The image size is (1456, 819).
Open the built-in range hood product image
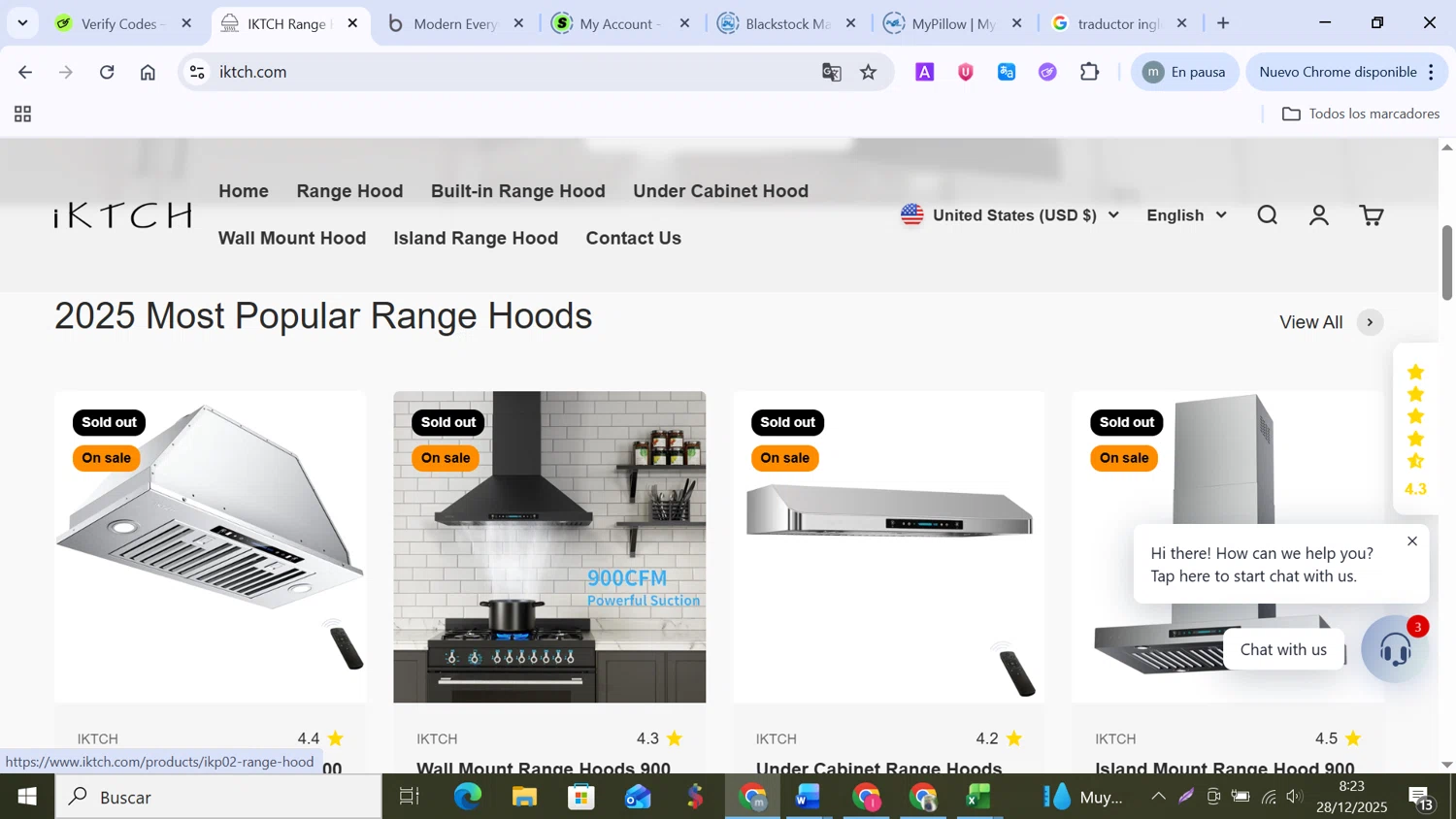(210, 547)
